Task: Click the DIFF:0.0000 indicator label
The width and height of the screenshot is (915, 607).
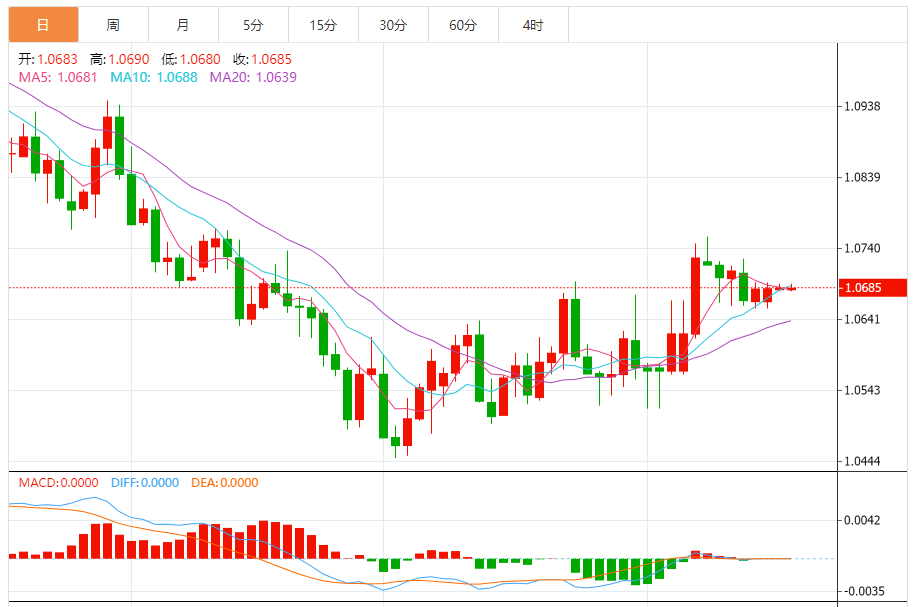Action: pyautogui.click(x=145, y=483)
